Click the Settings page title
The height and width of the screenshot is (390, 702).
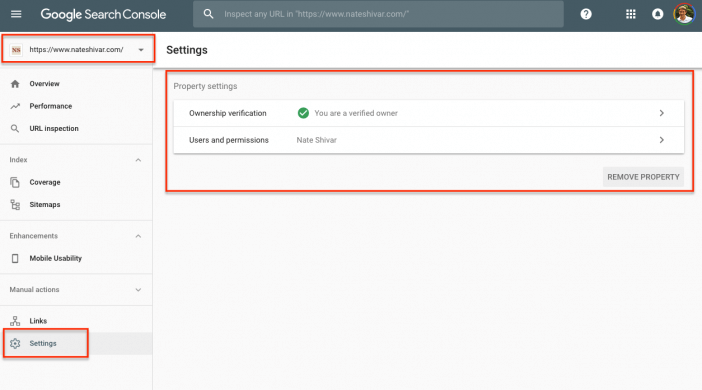click(x=187, y=50)
